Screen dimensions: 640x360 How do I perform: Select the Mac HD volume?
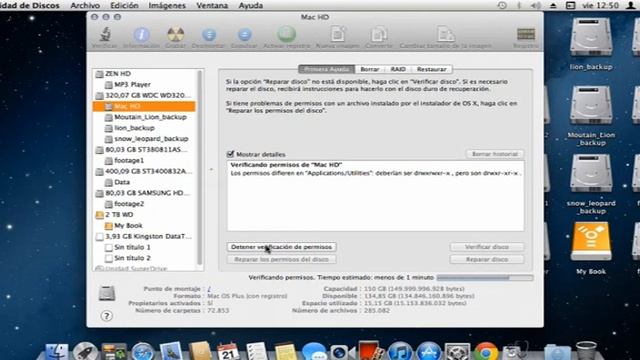click(144, 106)
